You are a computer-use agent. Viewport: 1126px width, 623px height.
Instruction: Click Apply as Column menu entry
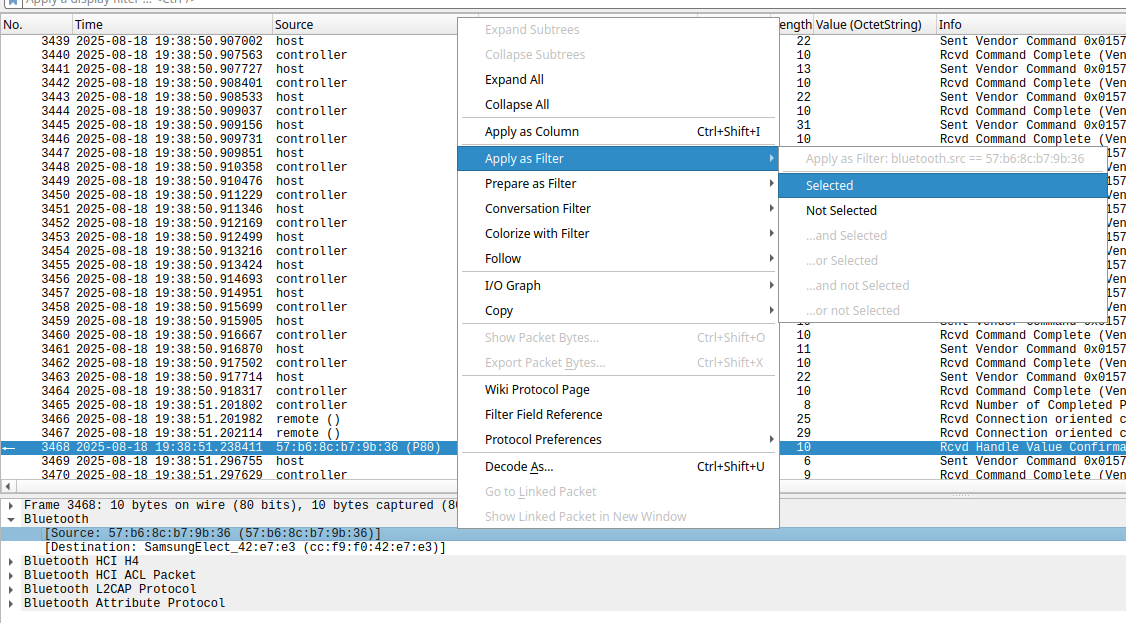click(x=531, y=132)
